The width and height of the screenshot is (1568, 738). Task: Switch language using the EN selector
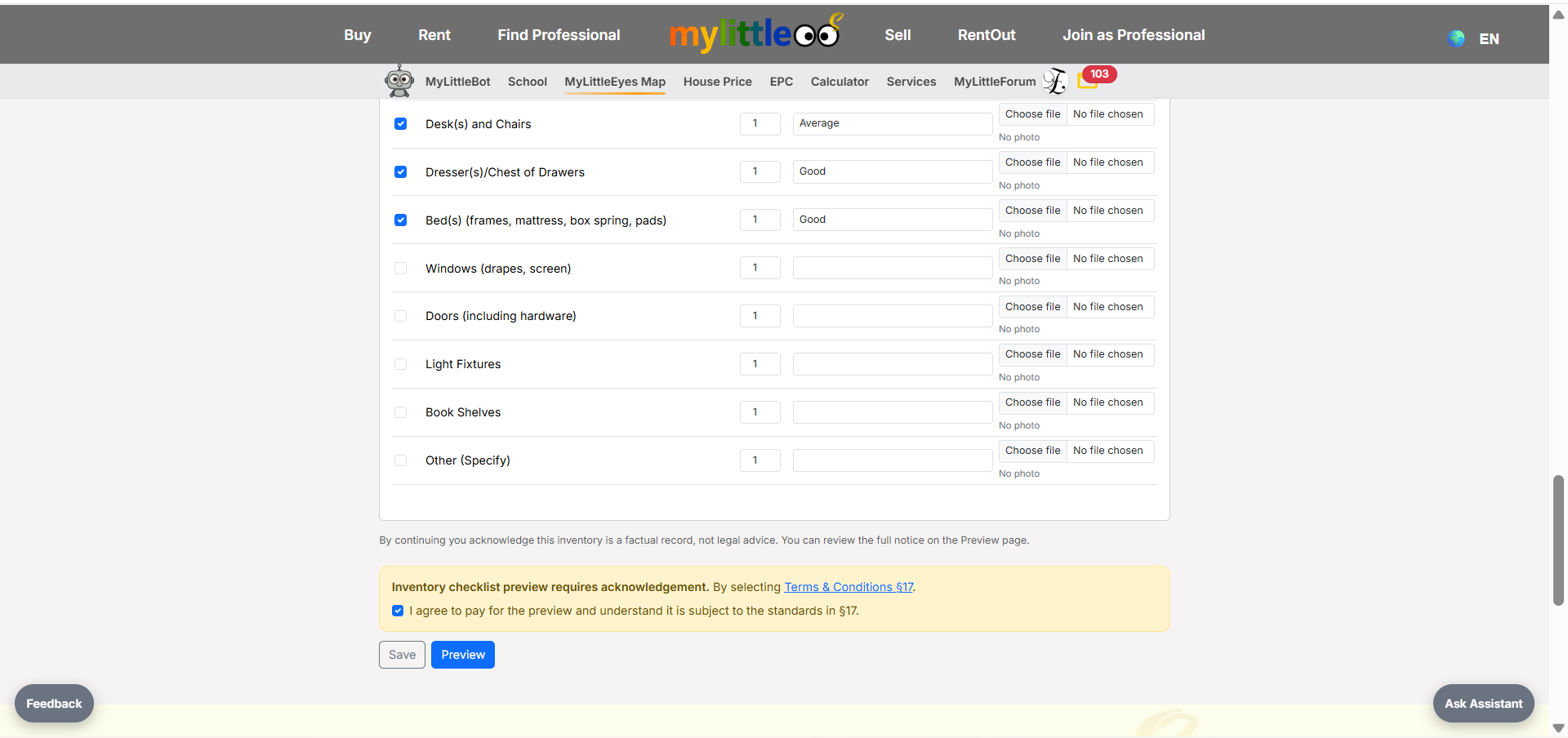(x=1488, y=38)
